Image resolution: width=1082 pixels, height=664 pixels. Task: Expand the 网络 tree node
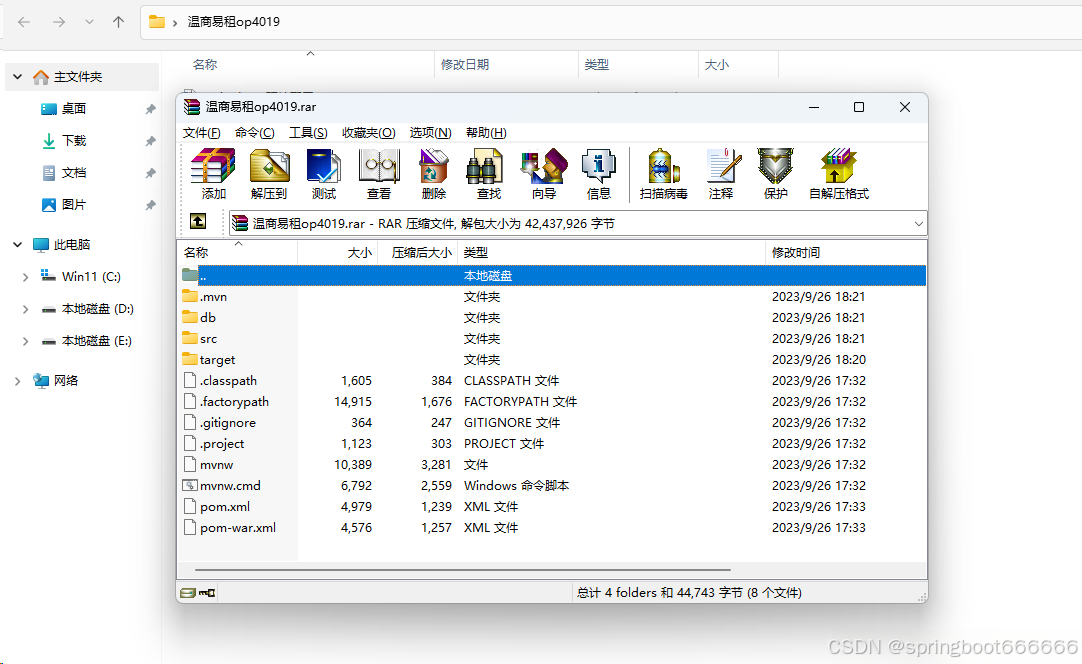(18, 381)
